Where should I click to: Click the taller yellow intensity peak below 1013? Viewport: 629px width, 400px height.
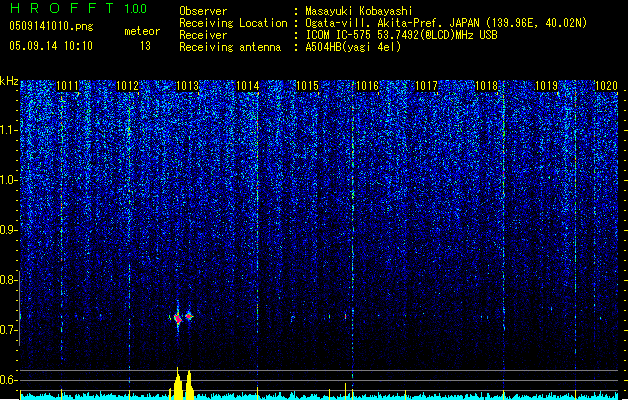[x=178, y=384]
